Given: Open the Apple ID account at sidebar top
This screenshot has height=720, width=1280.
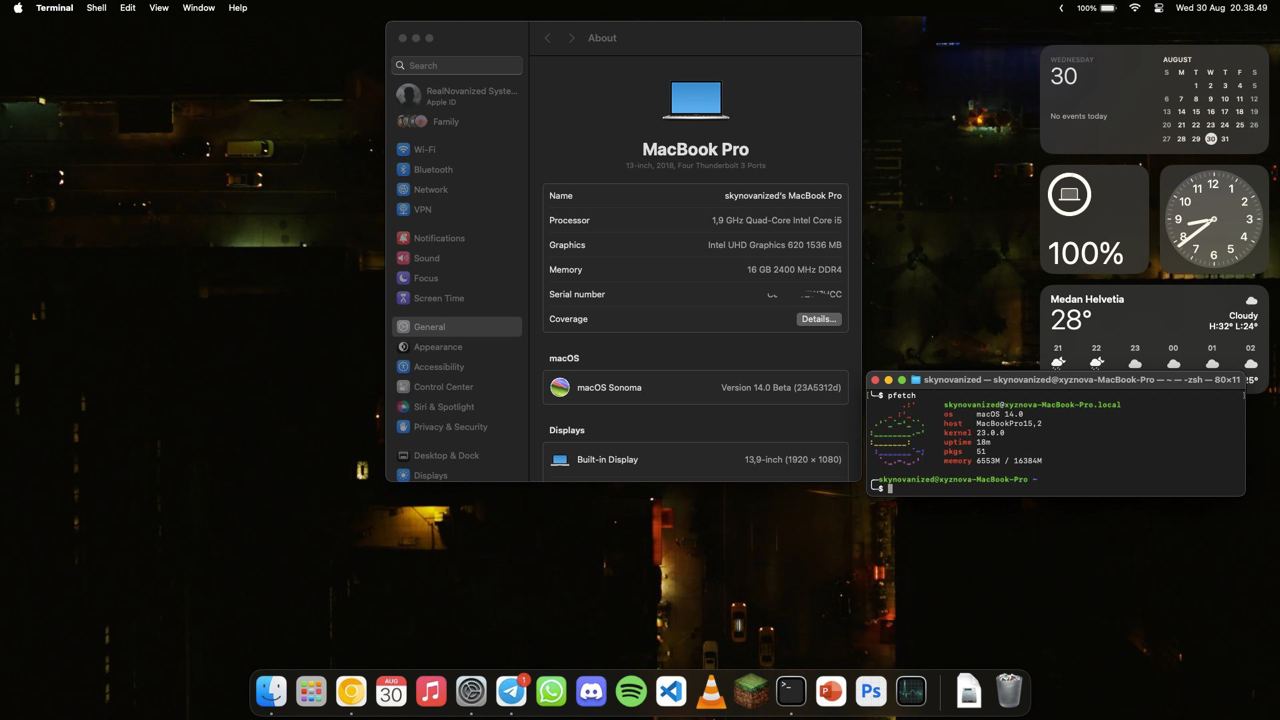Looking at the screenshot, I should point(457,95).
